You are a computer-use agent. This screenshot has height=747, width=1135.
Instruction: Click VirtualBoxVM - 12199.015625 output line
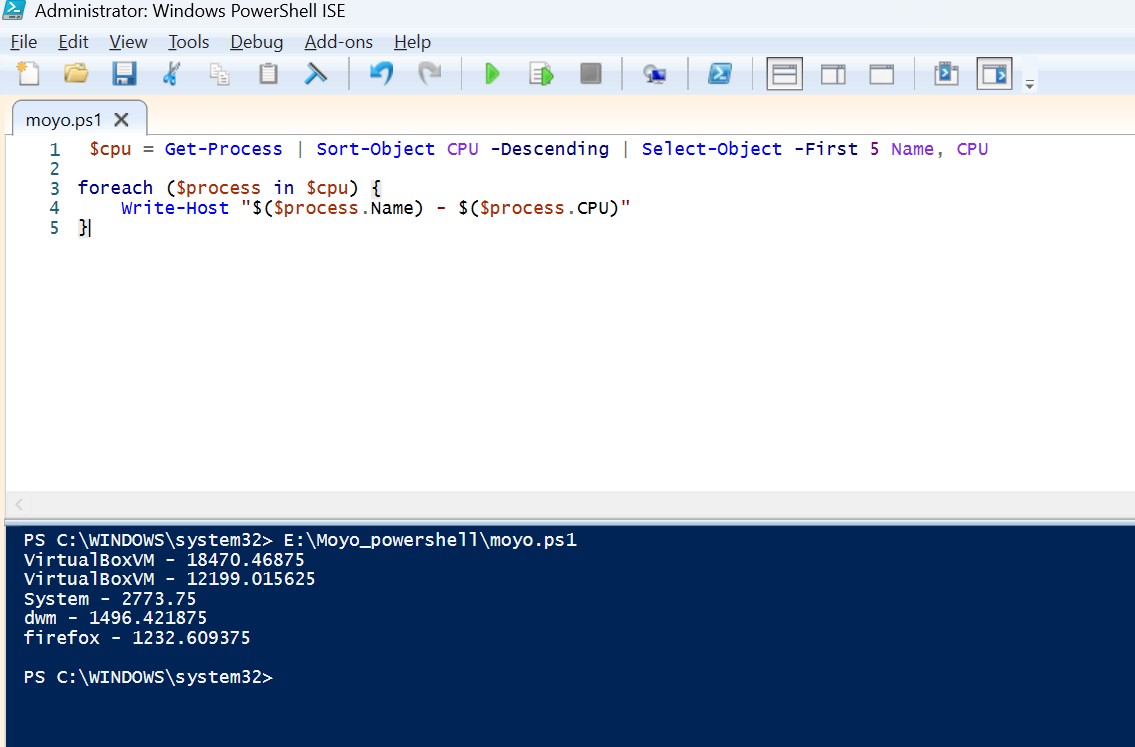(169, 579)
